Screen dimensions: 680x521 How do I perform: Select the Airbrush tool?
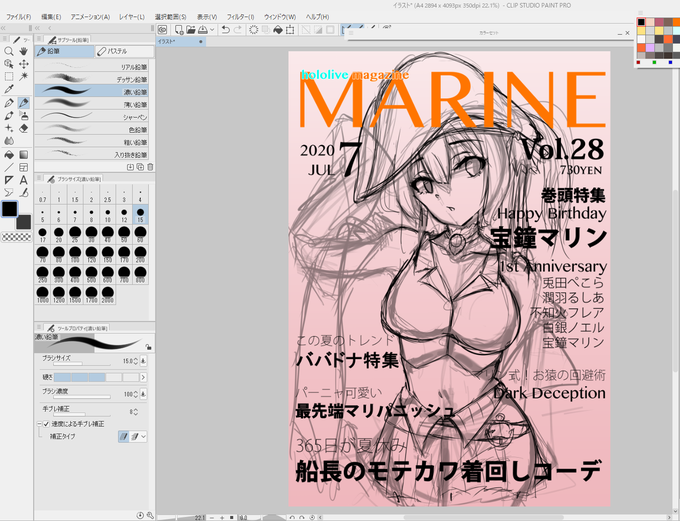[23, 116]
